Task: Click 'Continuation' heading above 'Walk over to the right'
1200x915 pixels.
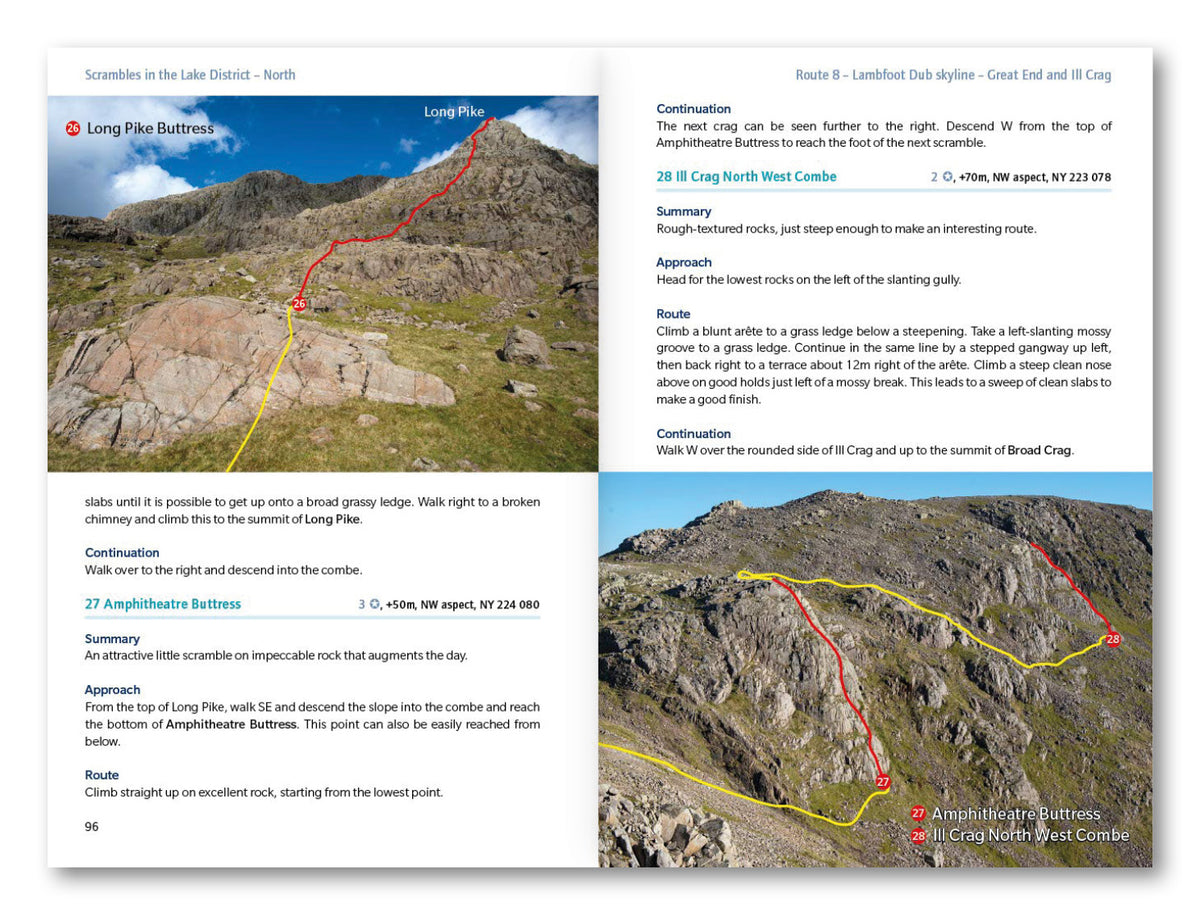Action: click(x=122, y=553)
